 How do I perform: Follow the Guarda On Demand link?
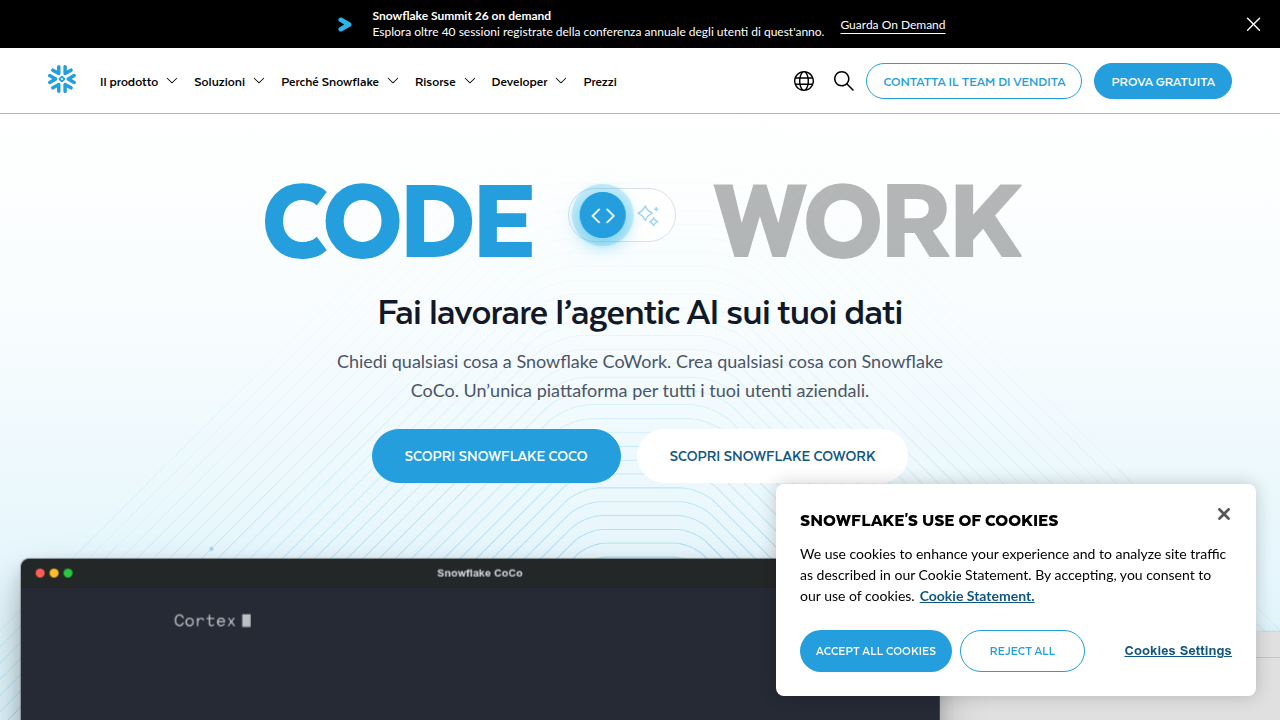[893, 25]
